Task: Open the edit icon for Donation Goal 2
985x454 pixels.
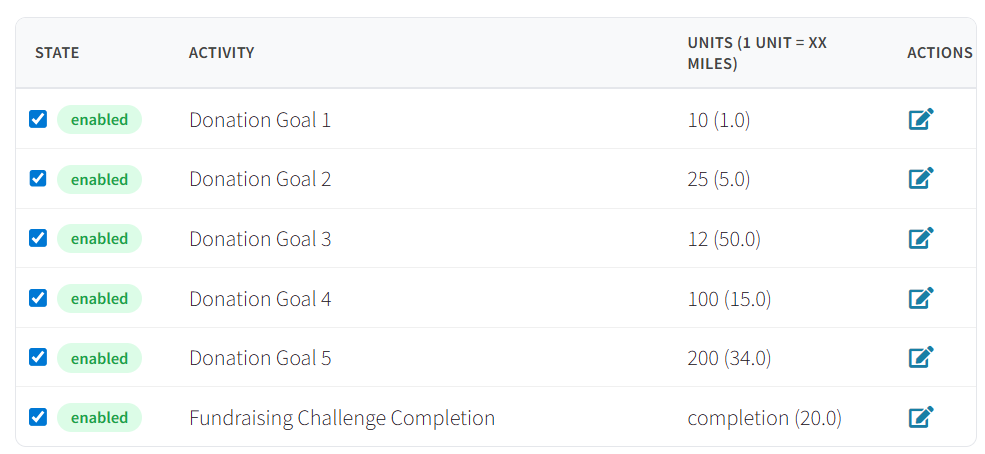Action: point(921,179)
